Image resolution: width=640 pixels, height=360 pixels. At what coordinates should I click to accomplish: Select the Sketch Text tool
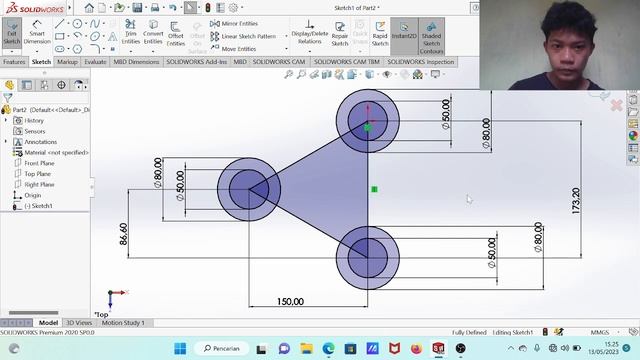tap(113, 37)
